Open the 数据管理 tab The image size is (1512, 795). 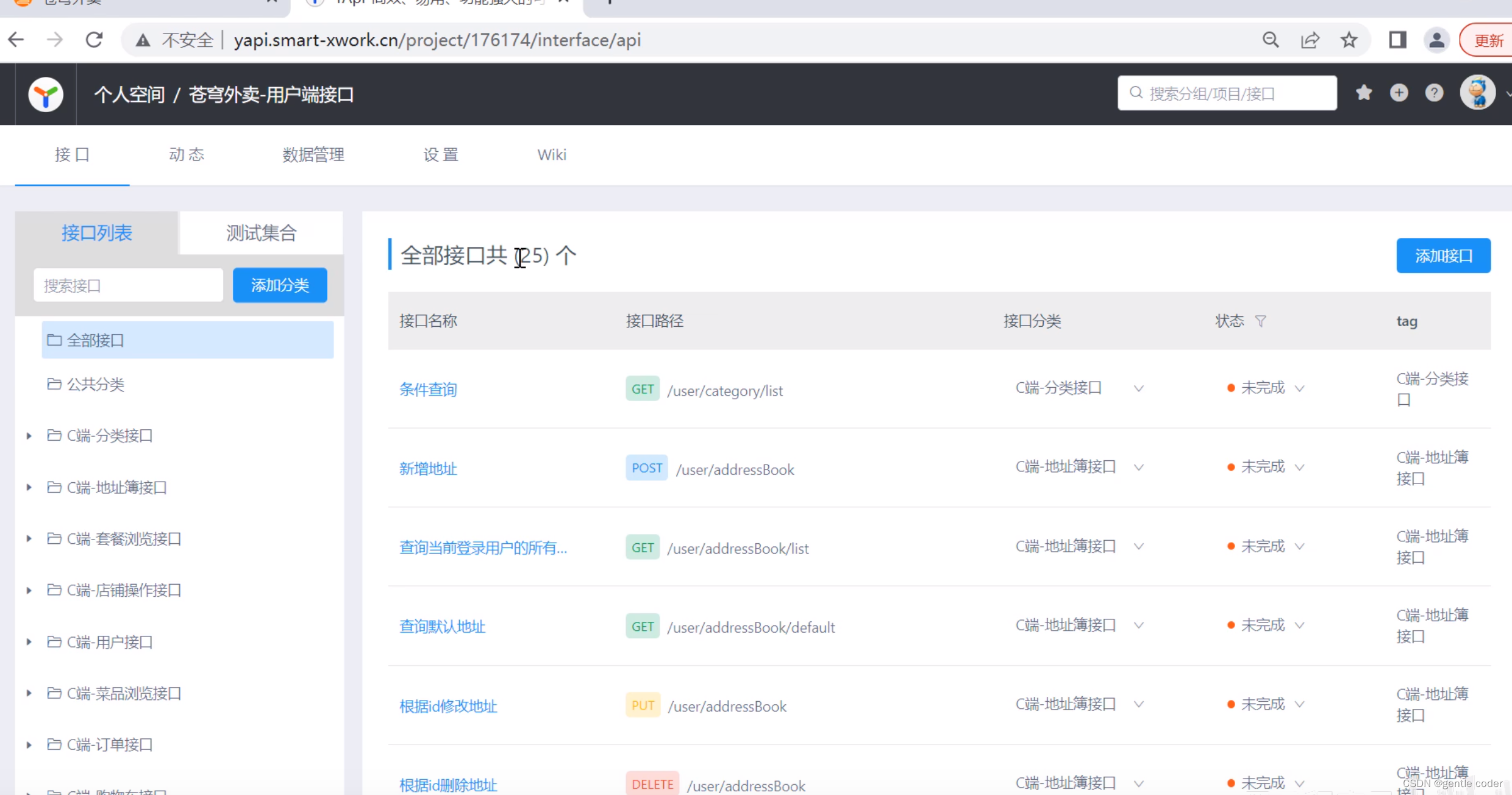[x=313, y=155]
